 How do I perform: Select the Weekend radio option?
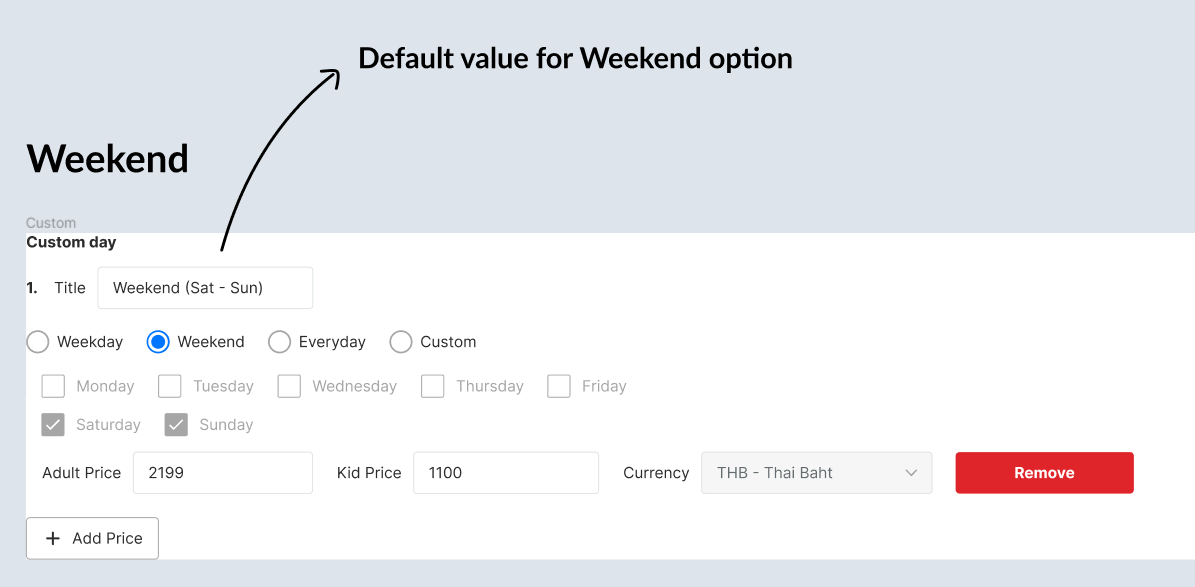158,342
